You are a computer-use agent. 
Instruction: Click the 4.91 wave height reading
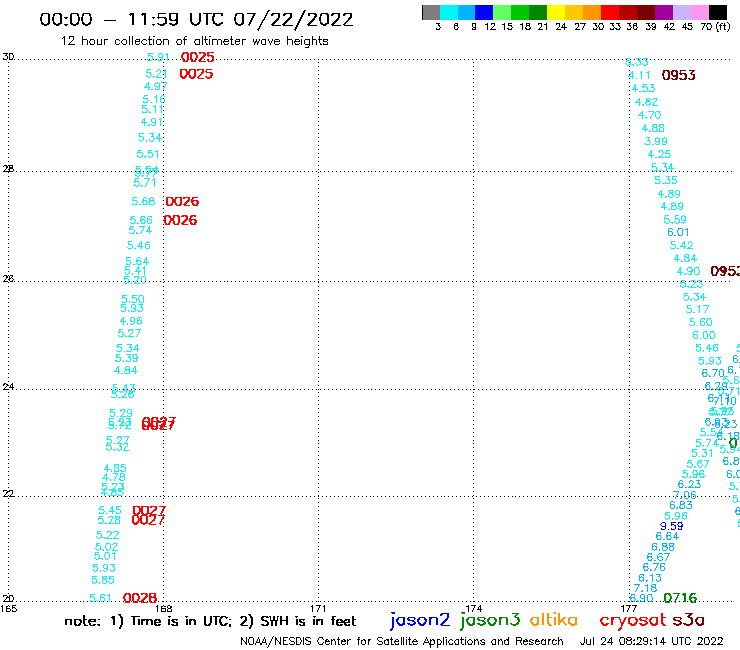tap(151, 122)
